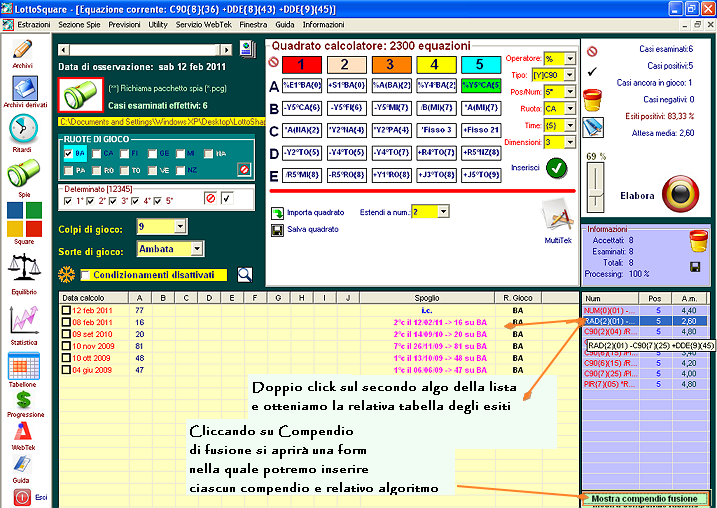
Task: Select the RAD(2)(01) algorithm row
Action: coord(645,321)
